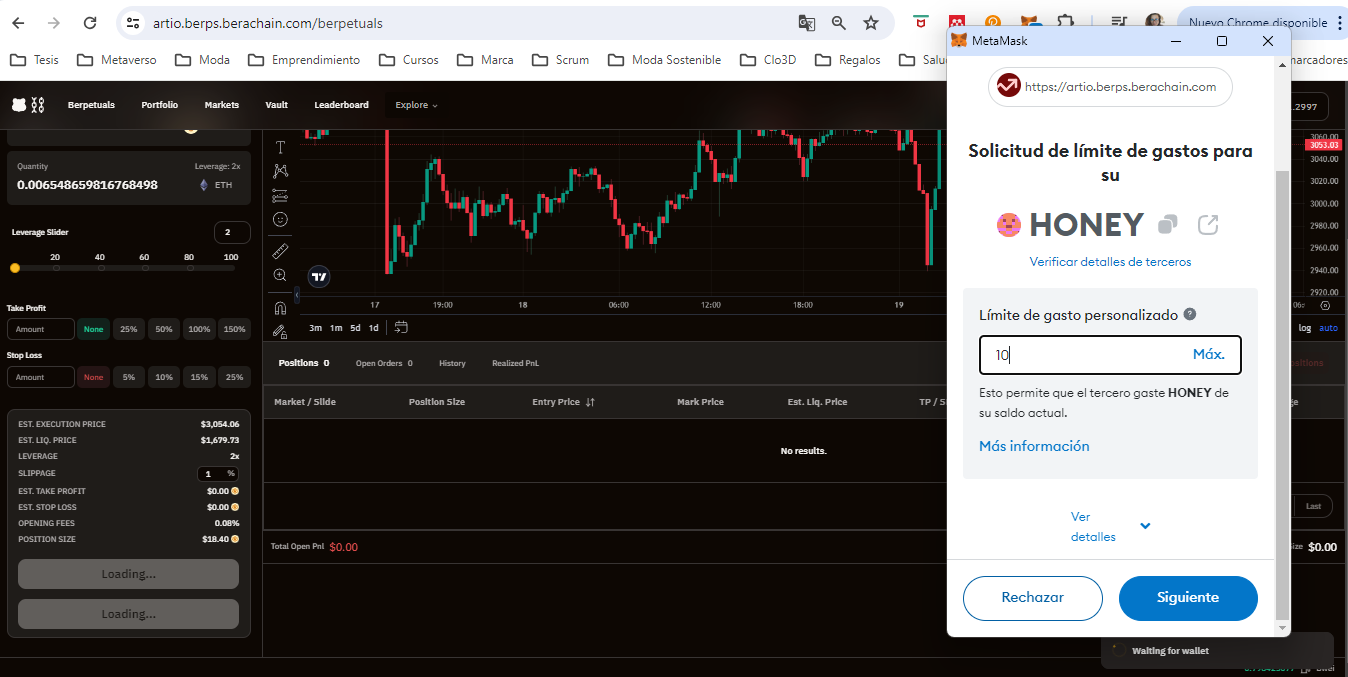The image size is (1348, 677).
Task: Open the forecasting and measure tools
Action: click(280, 195)
